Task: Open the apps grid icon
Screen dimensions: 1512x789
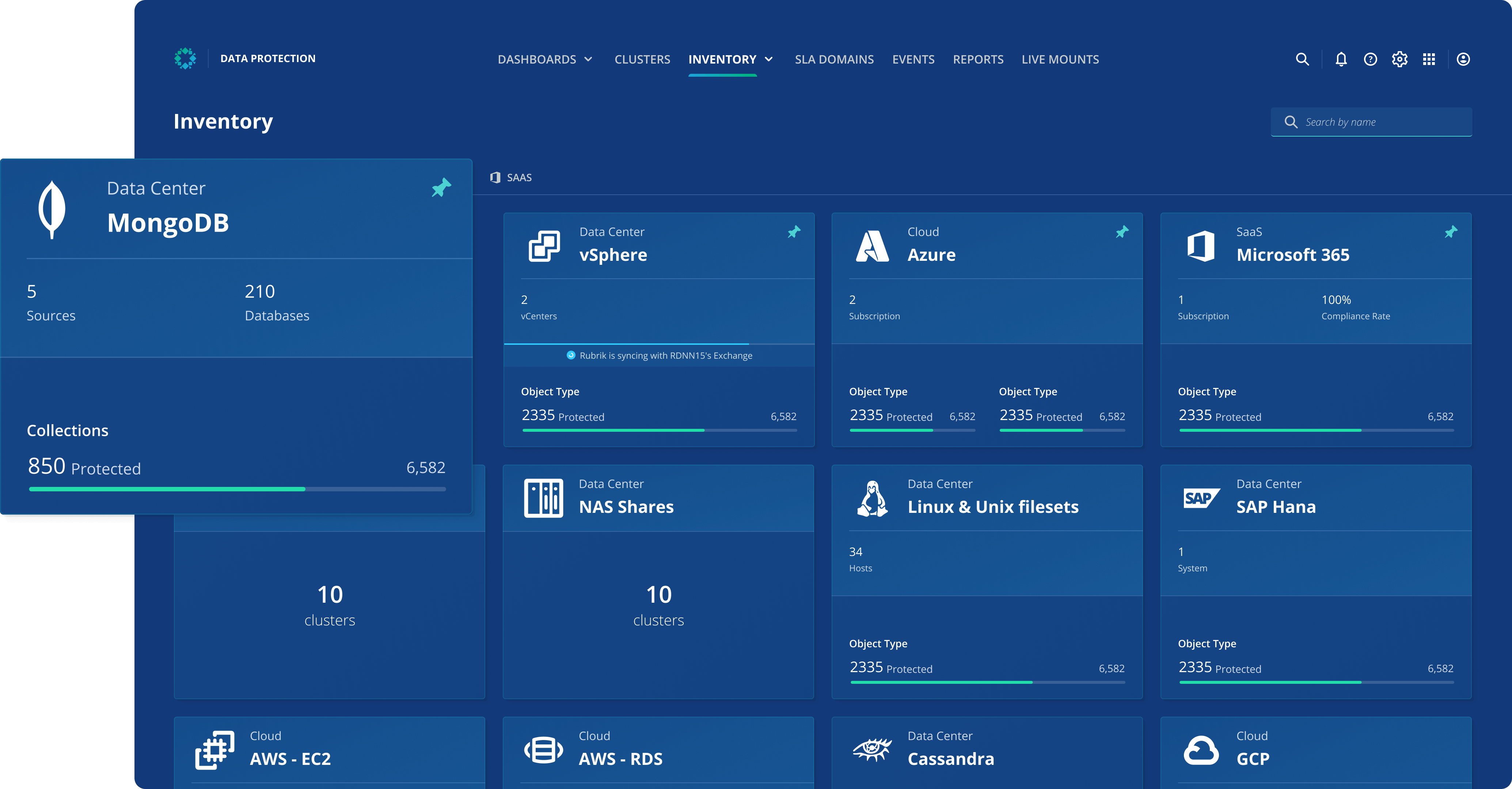Action: (x=1429, y=59)
